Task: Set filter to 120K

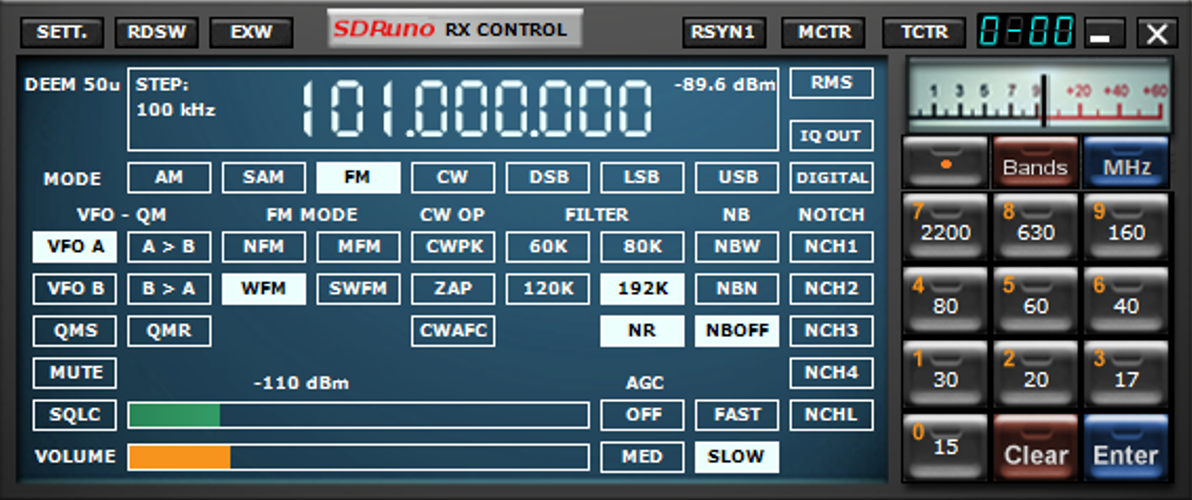Action: click(547, 290)
